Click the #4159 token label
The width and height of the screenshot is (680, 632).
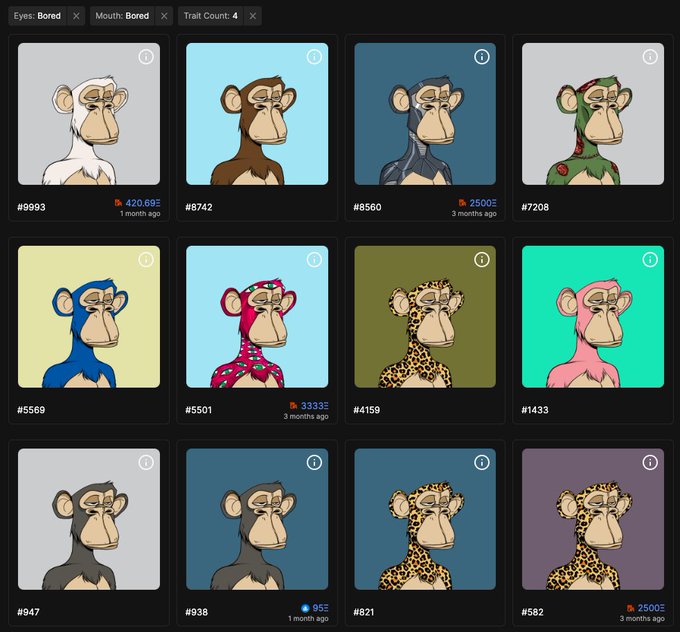(367, 410)
